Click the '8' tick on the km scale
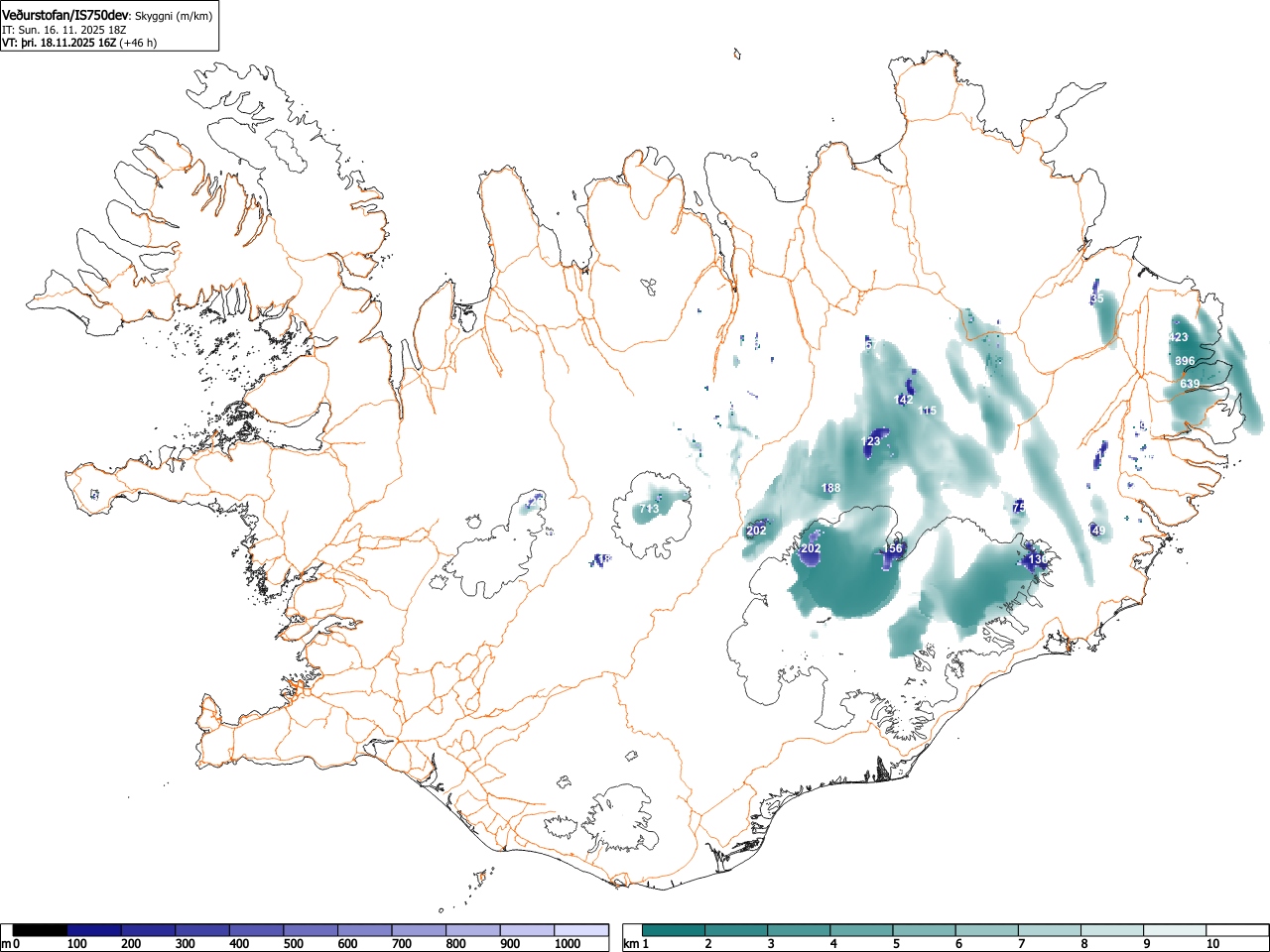 coord(1082,944)
